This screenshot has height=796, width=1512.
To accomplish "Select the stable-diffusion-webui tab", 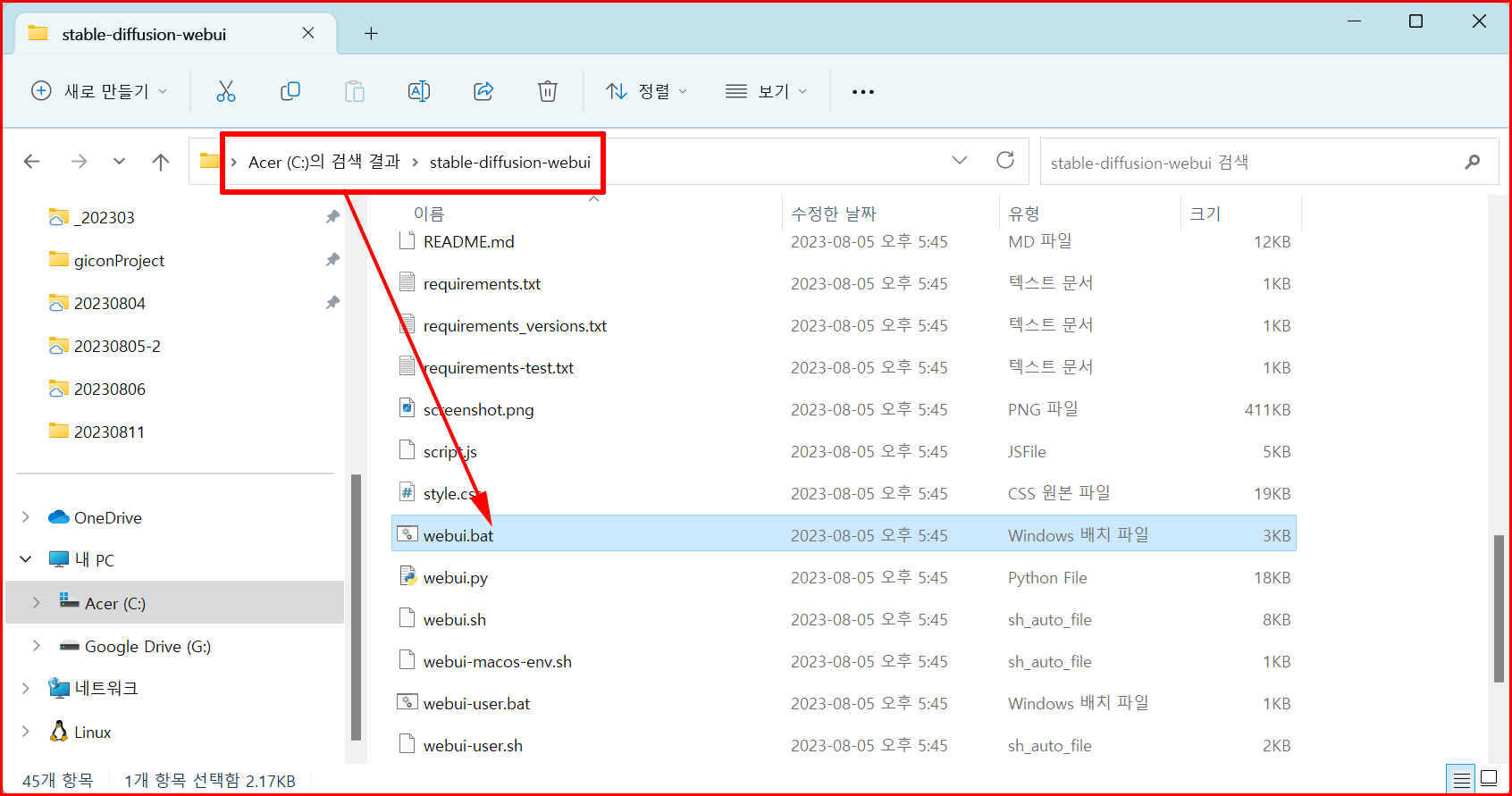I will [x=176, y=34].
